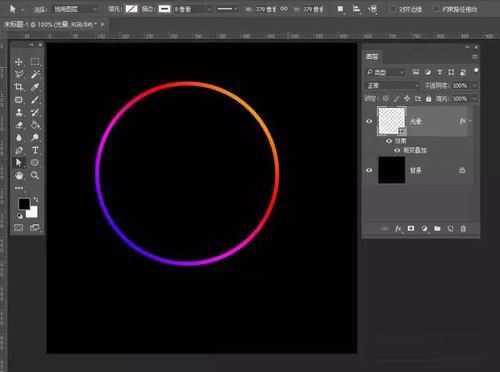Open the stroke line style dropdown
Image resolution: width=500 pixels, height=372 pixels.
coord(227,9)
